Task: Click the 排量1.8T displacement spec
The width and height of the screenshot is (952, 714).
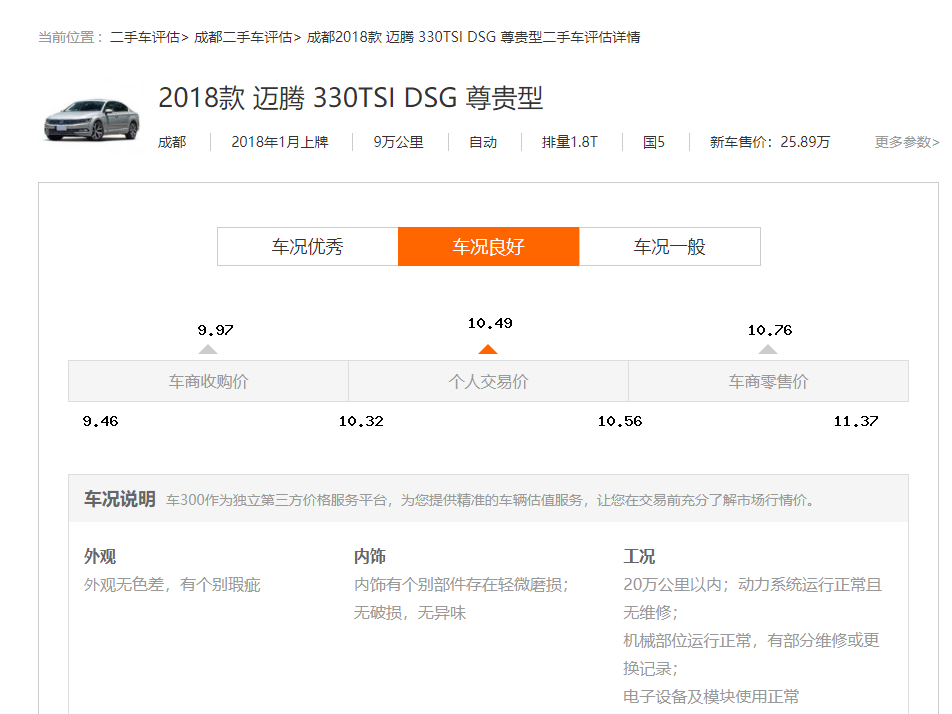Action: pos(569,142)
